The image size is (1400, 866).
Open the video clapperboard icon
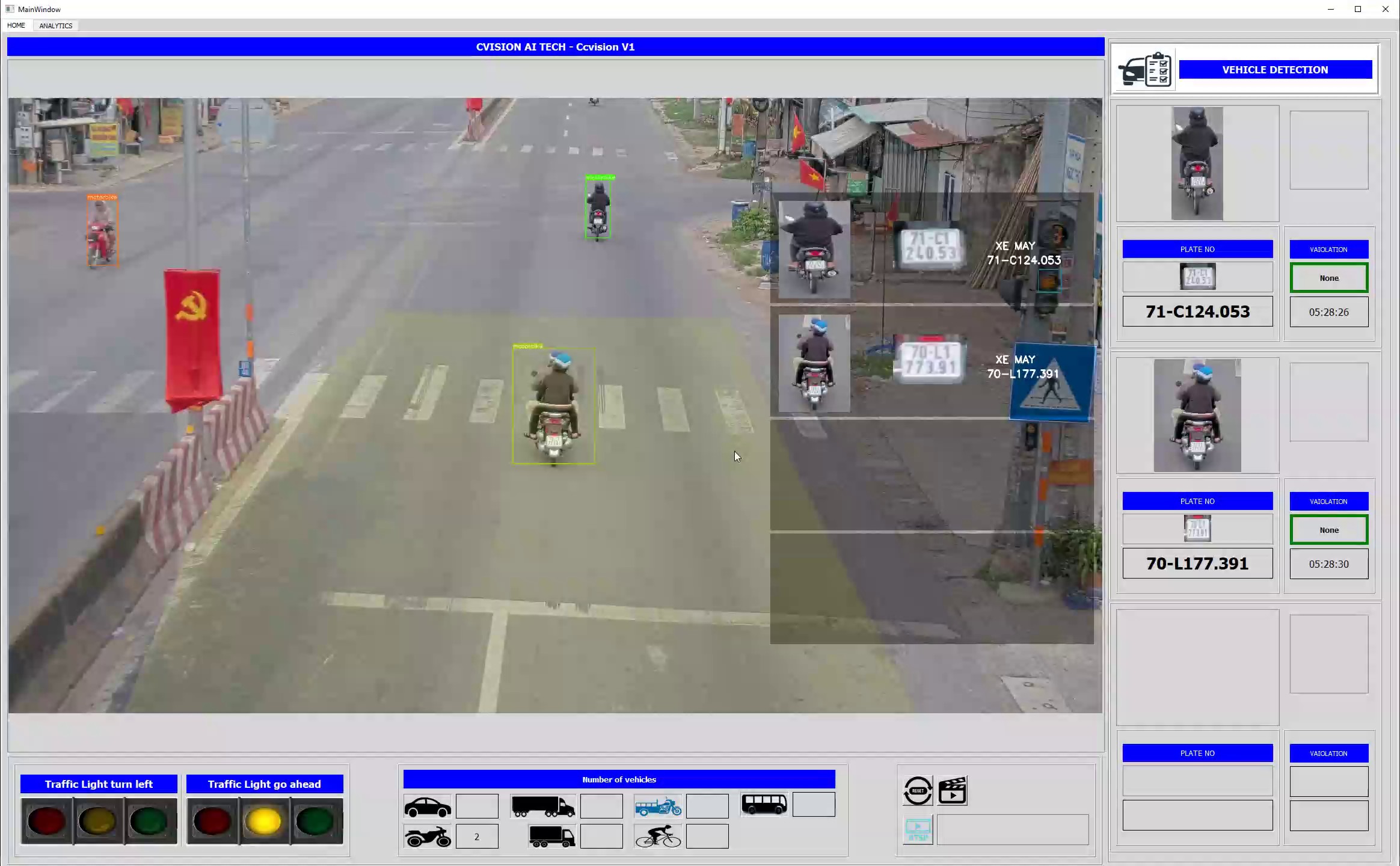953,791
